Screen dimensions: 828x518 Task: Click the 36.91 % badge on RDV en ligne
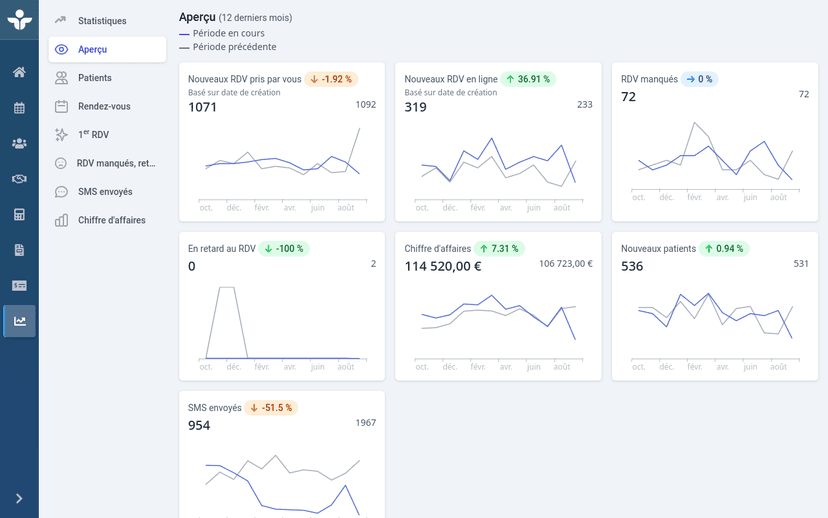point(529,79)
